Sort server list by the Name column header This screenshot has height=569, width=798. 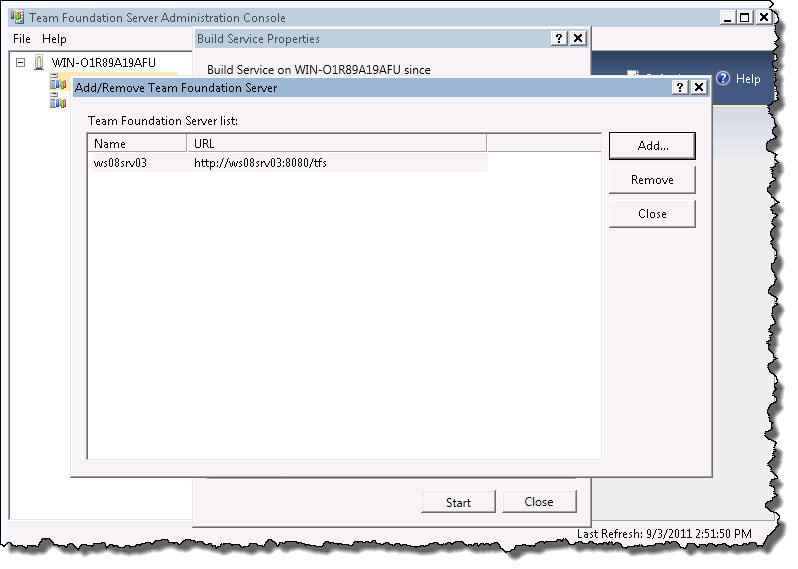point(136,144)
